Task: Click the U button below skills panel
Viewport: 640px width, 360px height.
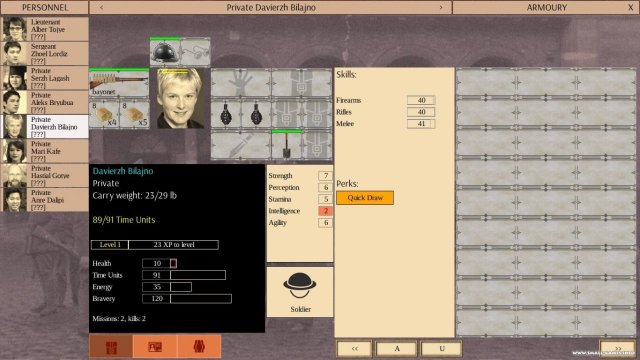Action: click(x=442, y=349)
